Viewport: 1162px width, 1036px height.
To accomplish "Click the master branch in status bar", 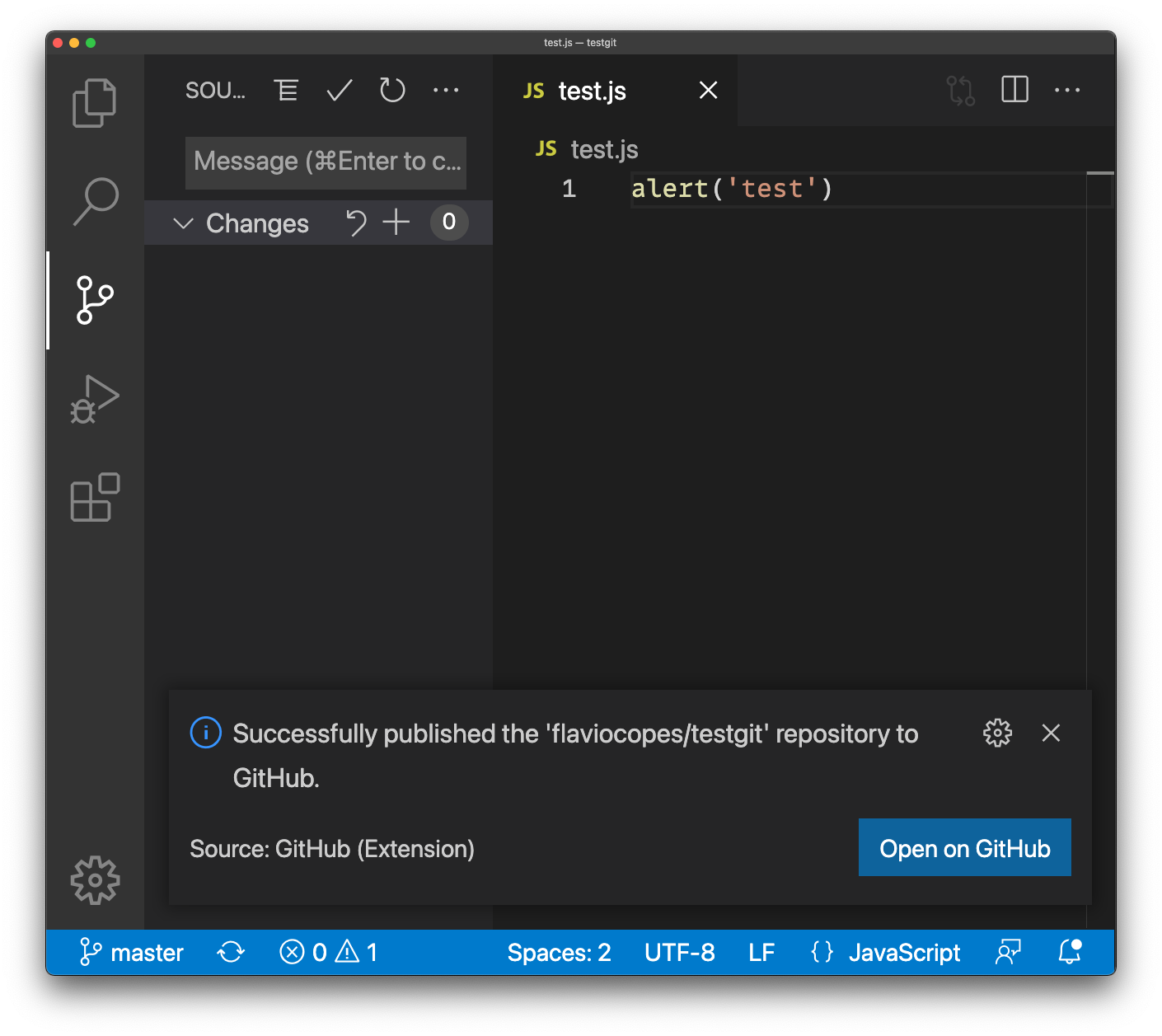I will (132, 953).
